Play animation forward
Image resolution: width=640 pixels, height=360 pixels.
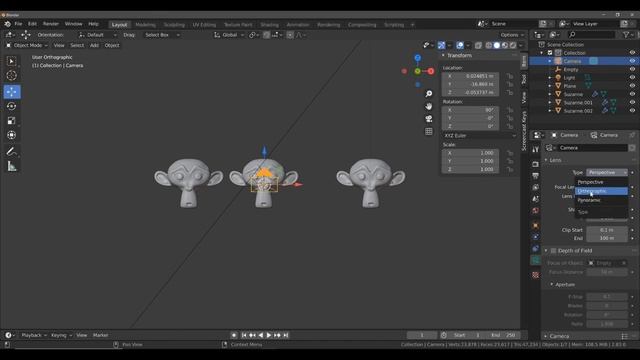click(x=269, y=335)
